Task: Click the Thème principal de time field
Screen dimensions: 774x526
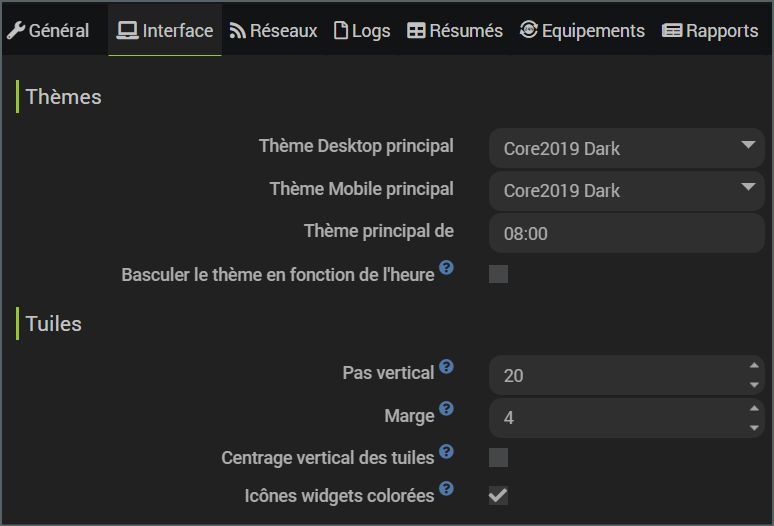Action: point(626,233)
